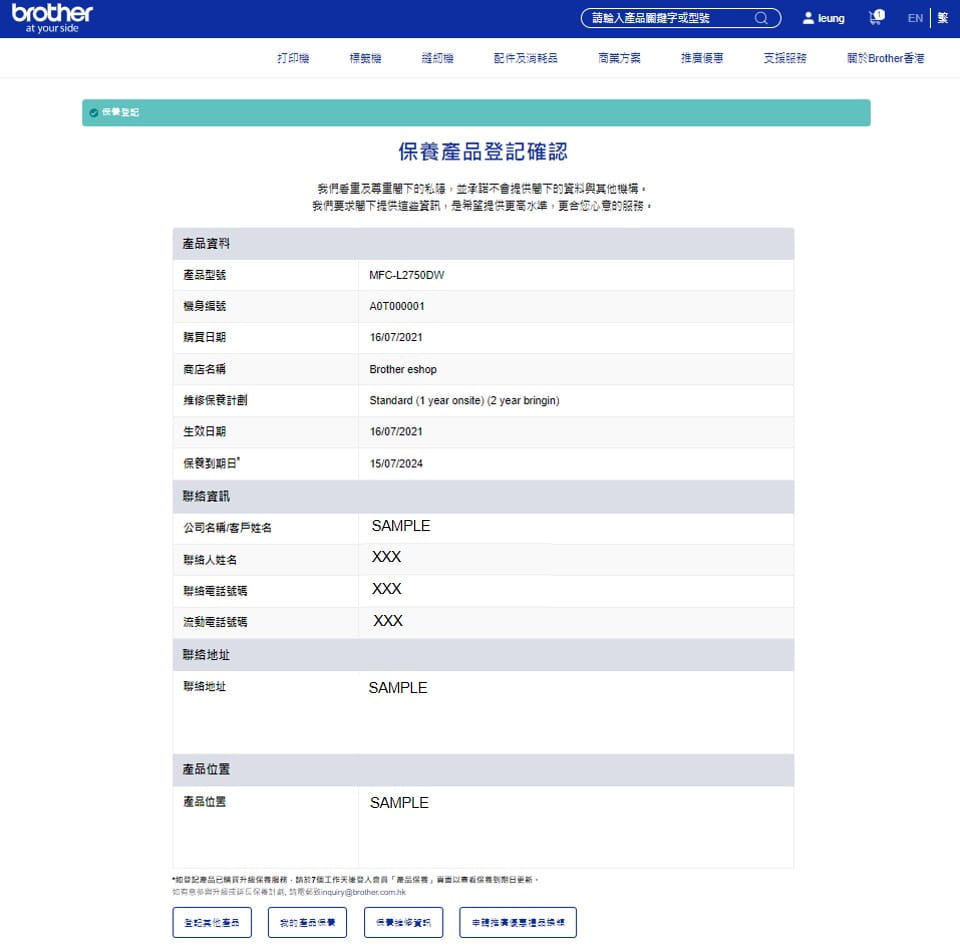Image resolution: width=960 pixels, height=952 pixels.
Task: Click the Brother at your side logo
Action: (52, 18)
